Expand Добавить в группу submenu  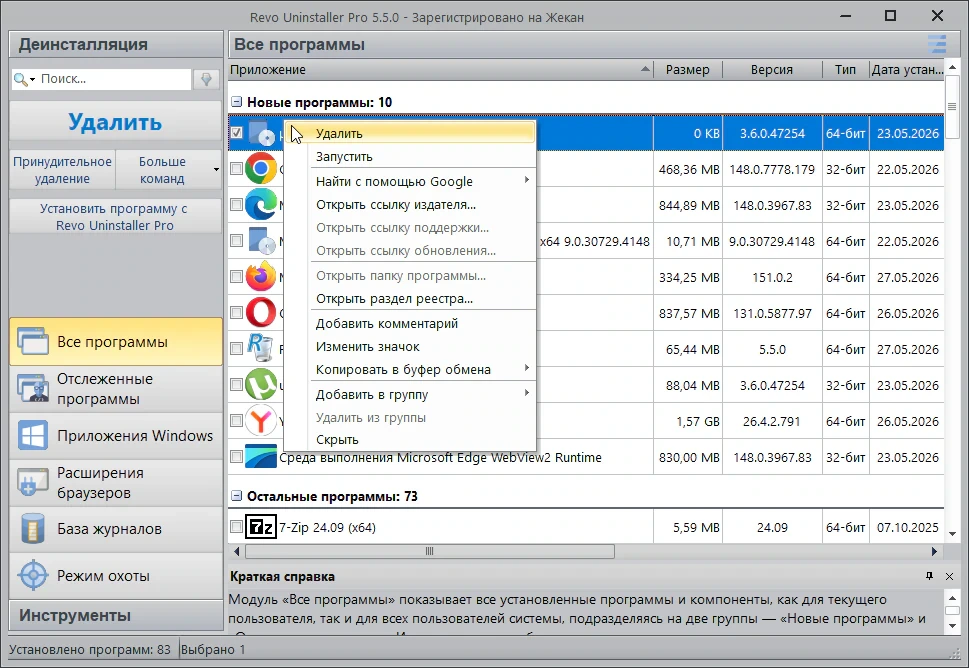pyautogui.click(x=527, y=392)
